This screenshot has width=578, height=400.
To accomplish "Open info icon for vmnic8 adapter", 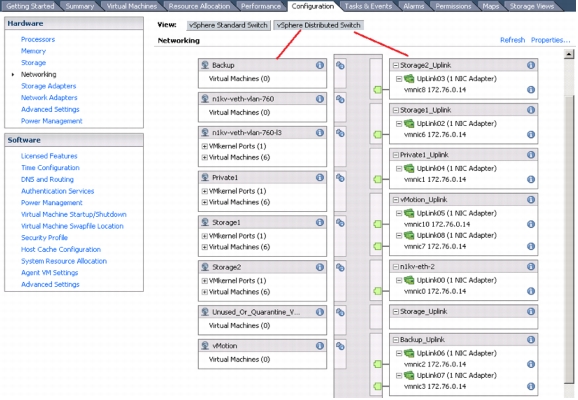I will click(531, 90).
